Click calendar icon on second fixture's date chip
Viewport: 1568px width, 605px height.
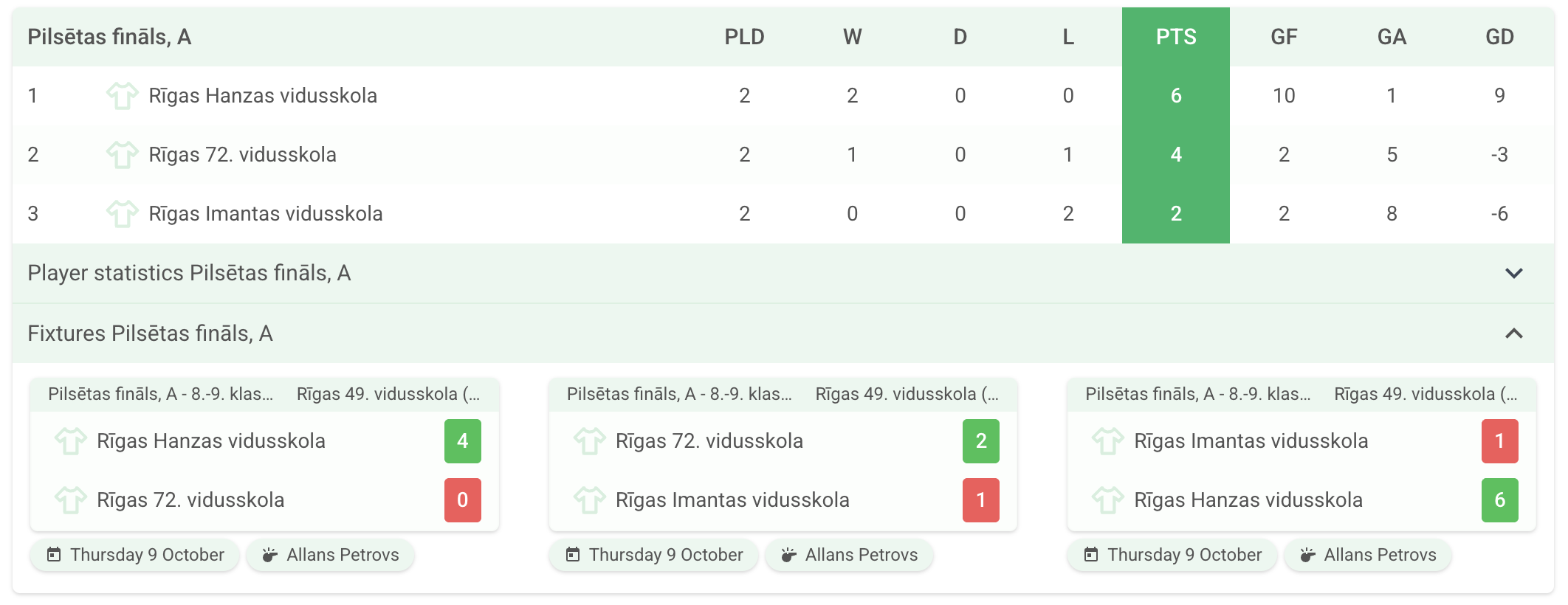[573, 555]
